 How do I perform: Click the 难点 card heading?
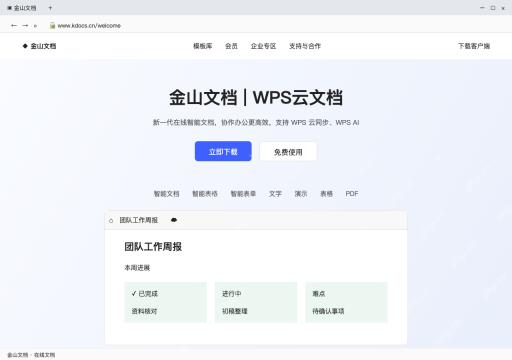click(319, 294)
